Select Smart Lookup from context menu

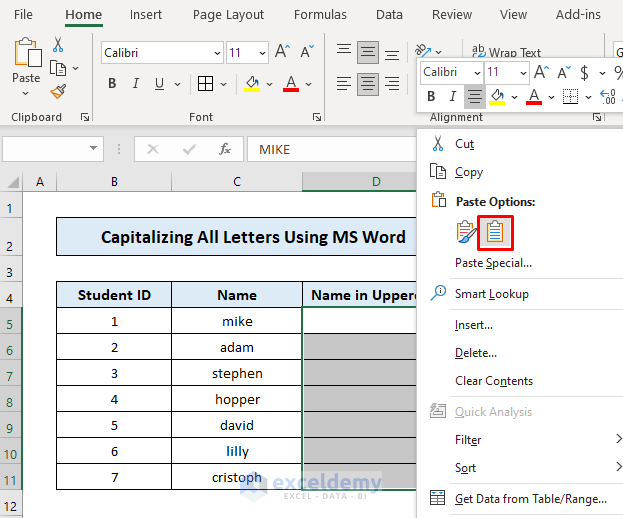click(x=491, y=294)
